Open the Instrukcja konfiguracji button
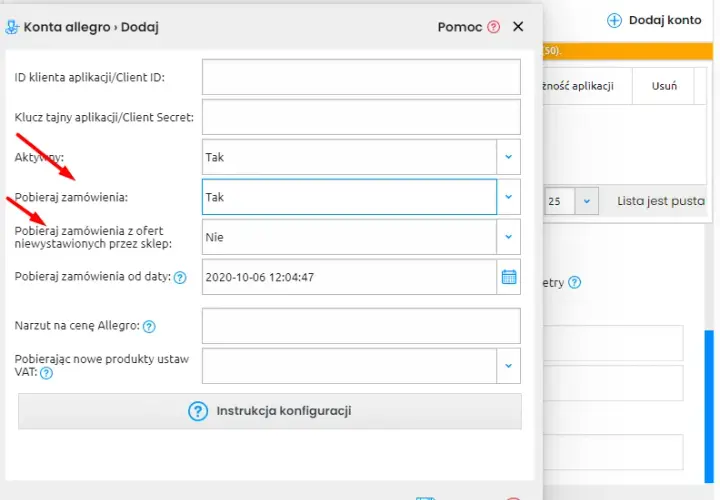720x500 pixels. point(270,411)
